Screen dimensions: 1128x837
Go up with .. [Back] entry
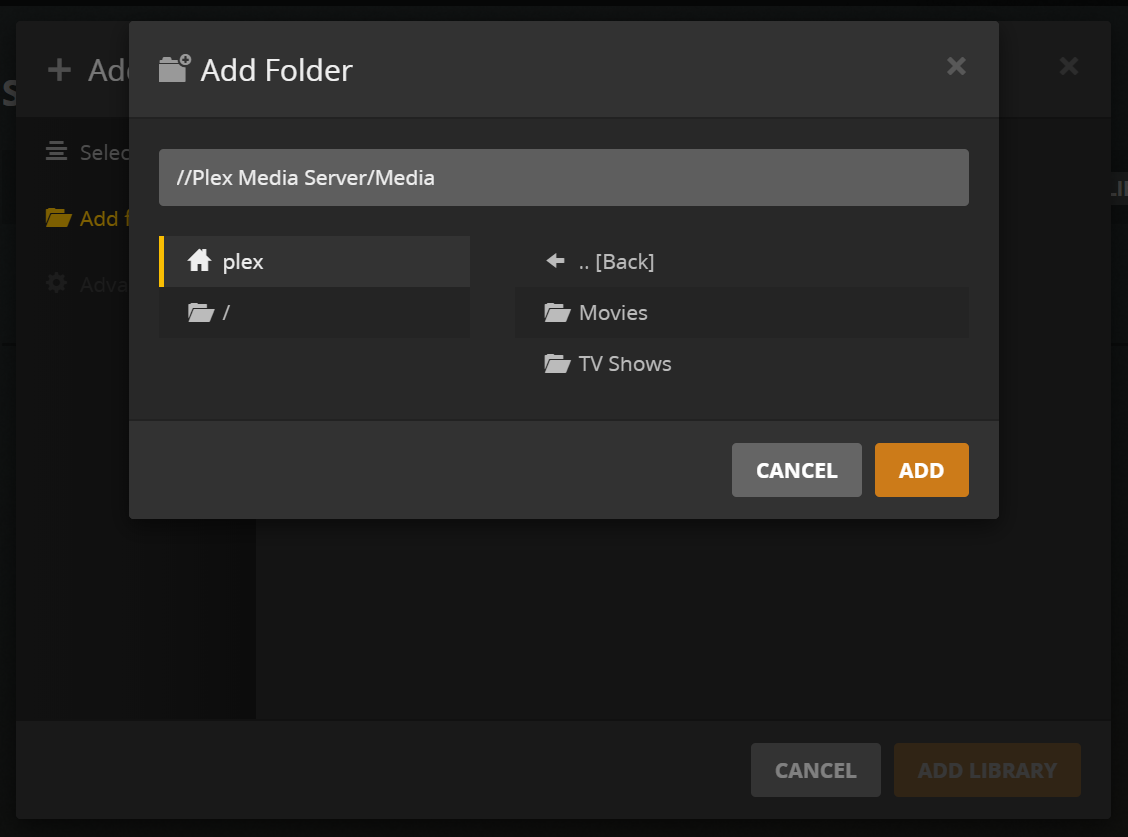[742, 261]
